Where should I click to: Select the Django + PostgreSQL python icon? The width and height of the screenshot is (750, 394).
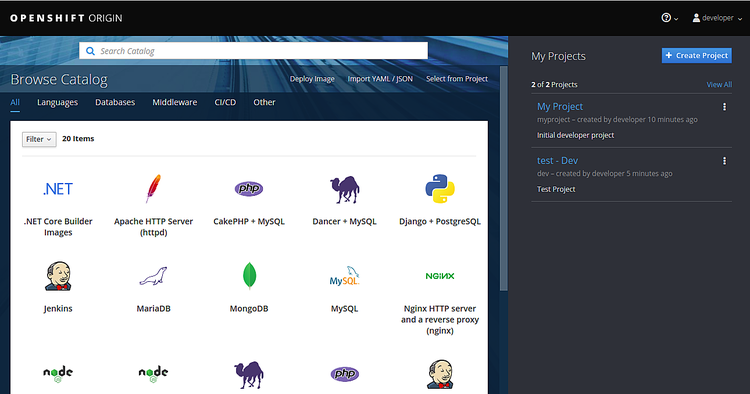coord(440,189)
